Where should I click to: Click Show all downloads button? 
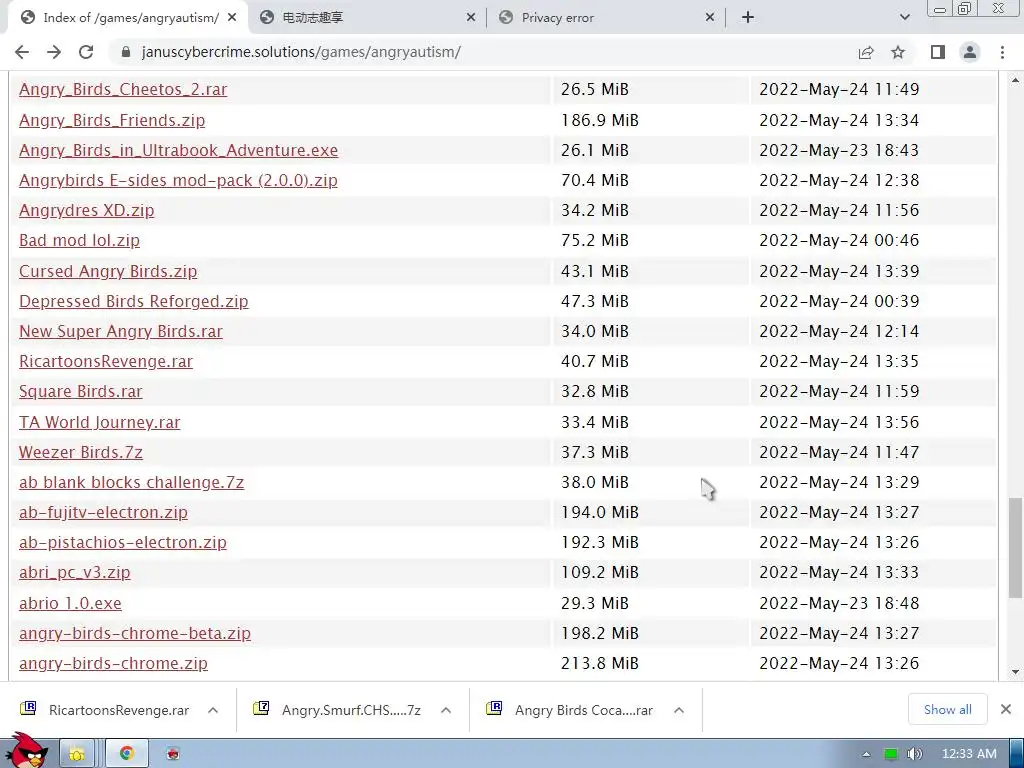pyautogui.click(x=948, y=709)
